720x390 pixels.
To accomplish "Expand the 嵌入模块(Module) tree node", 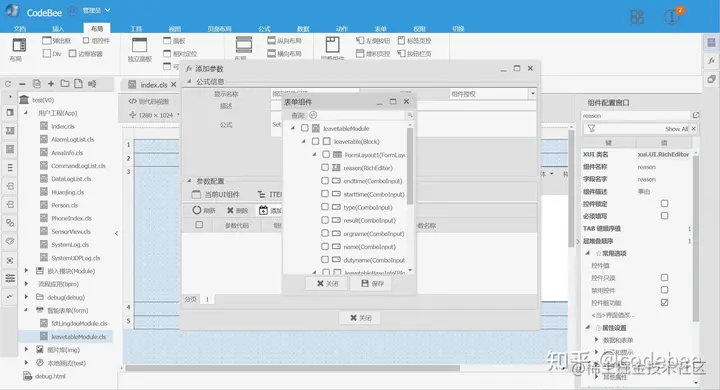I will coord(26,271).
